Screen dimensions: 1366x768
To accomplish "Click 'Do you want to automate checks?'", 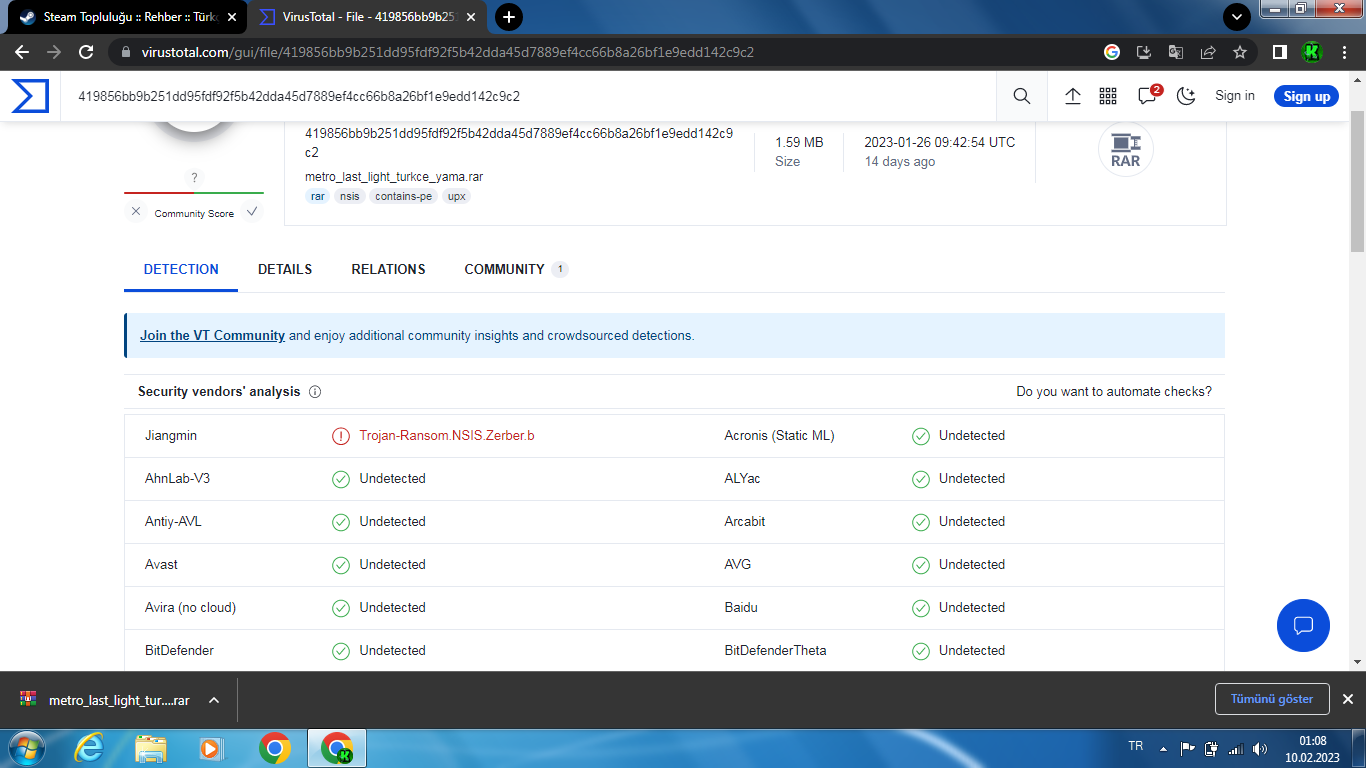I will [x=1114, y=392].
